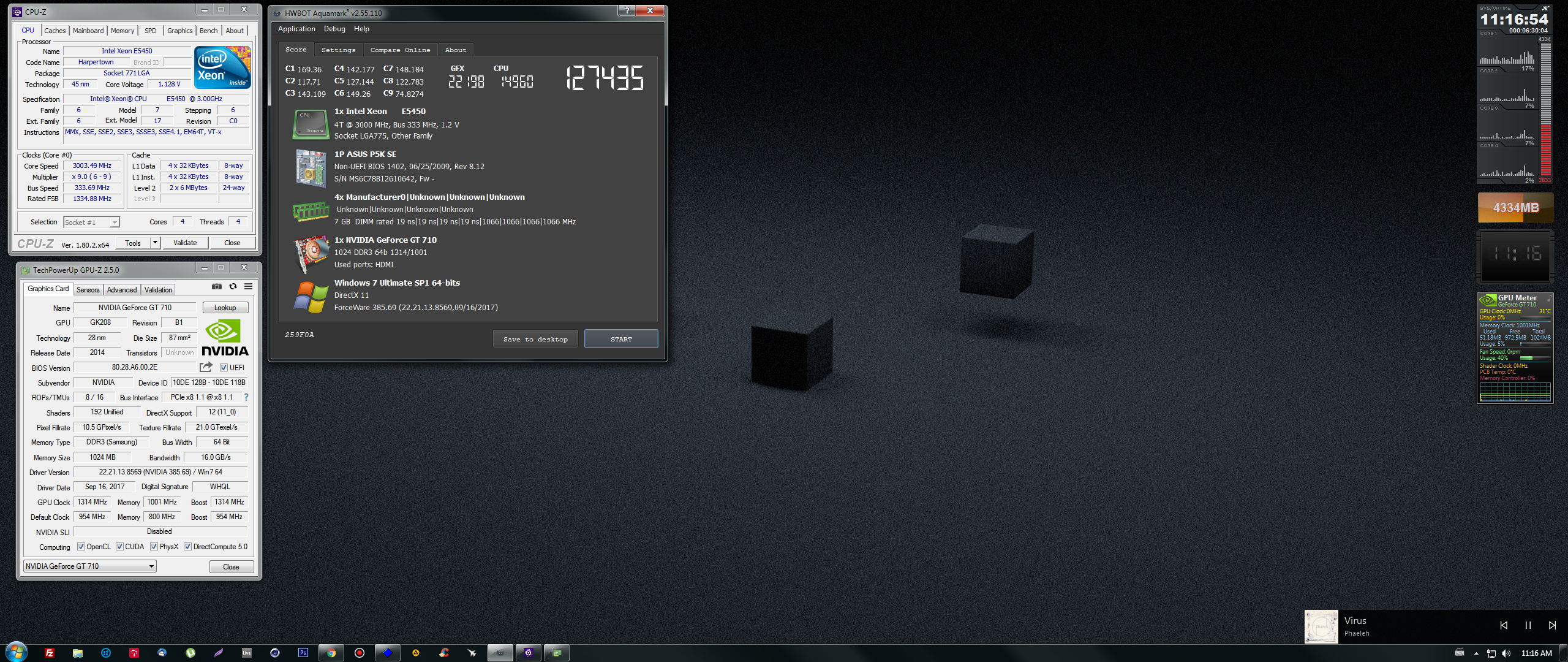Open the NVIDIA GeForce GT 710 GPU selector
This screenshot has height=662, width=1568.
tap(90, 566)
